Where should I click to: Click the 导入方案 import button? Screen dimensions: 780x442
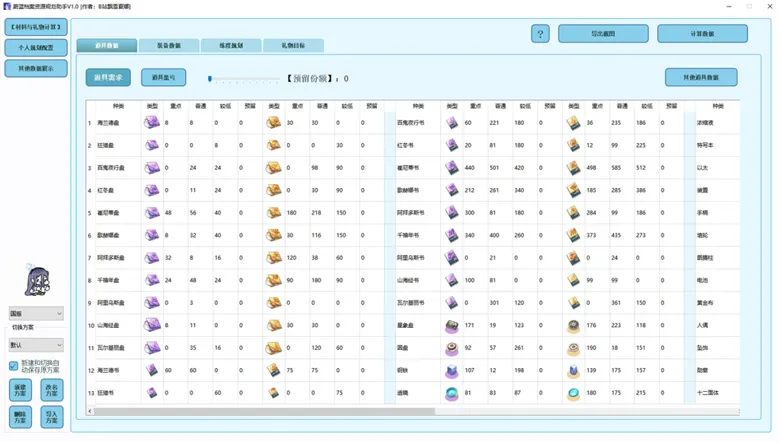pyautogui.click(x=52, y=417)
